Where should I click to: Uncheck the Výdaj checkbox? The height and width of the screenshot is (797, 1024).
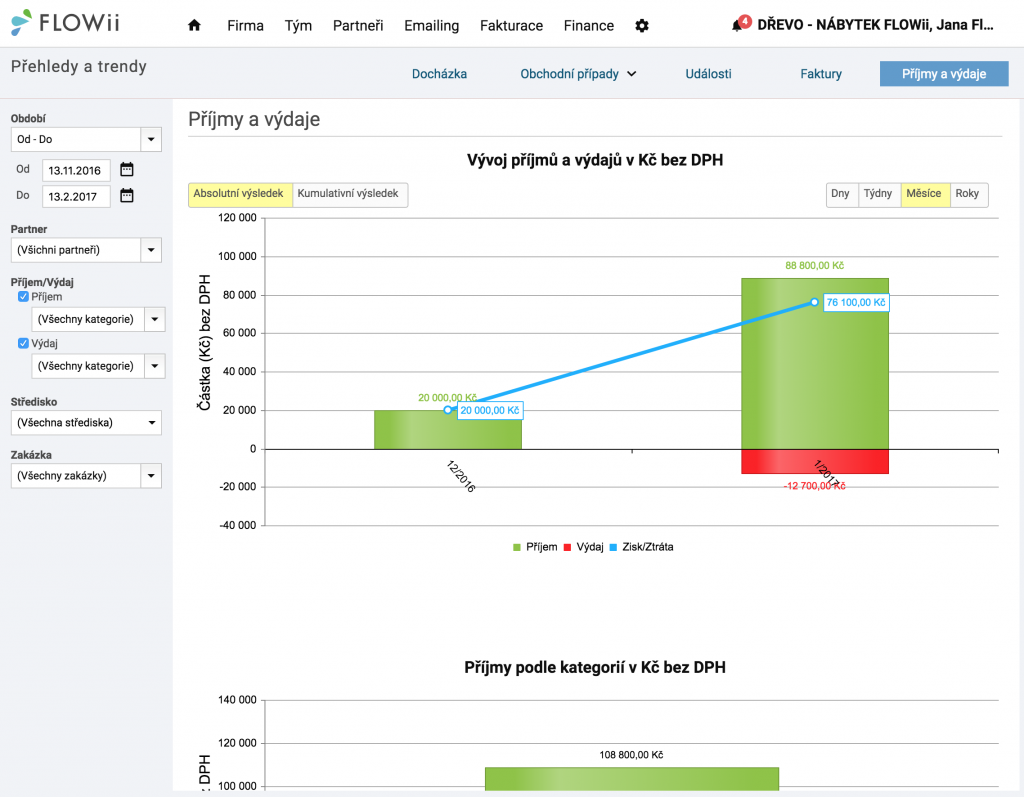pos(24,343)
